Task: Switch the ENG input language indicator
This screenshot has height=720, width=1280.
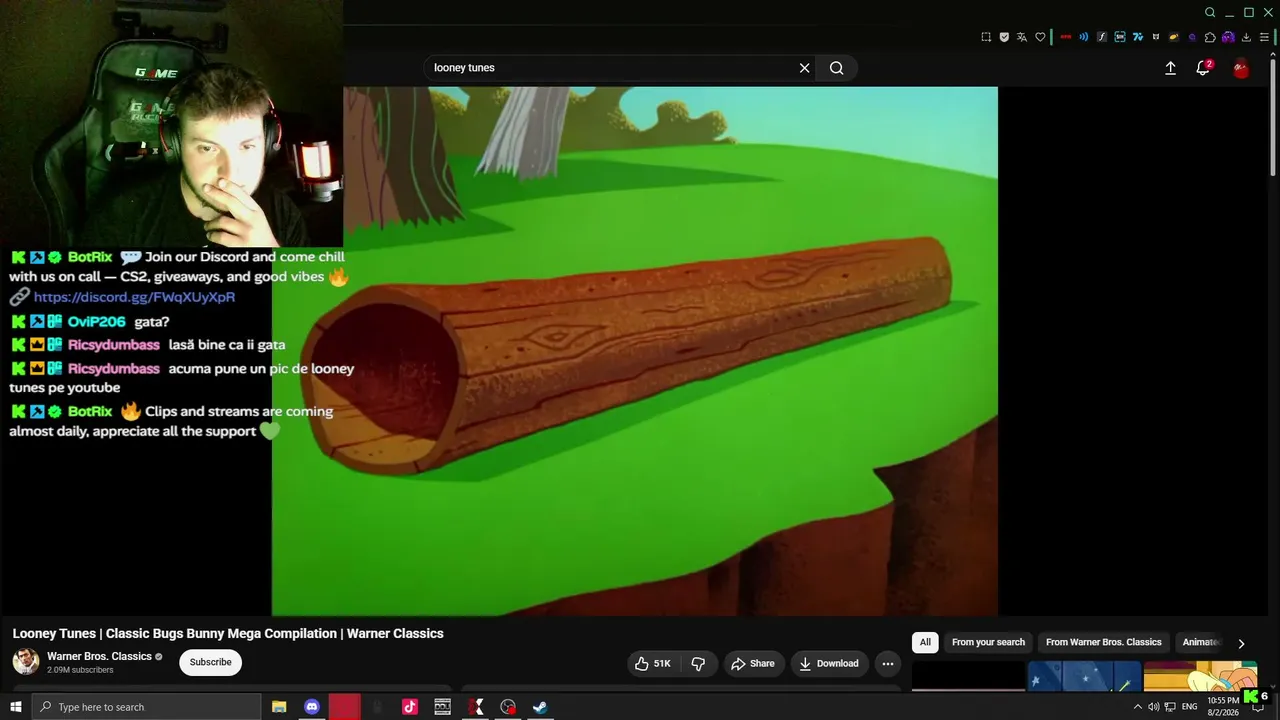Action: coord(1190,707)
